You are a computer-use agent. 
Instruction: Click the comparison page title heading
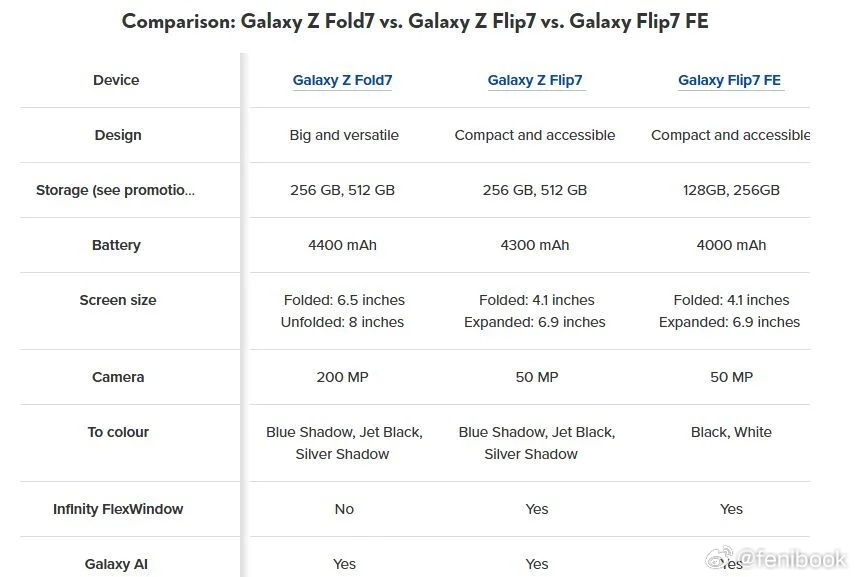415,21
